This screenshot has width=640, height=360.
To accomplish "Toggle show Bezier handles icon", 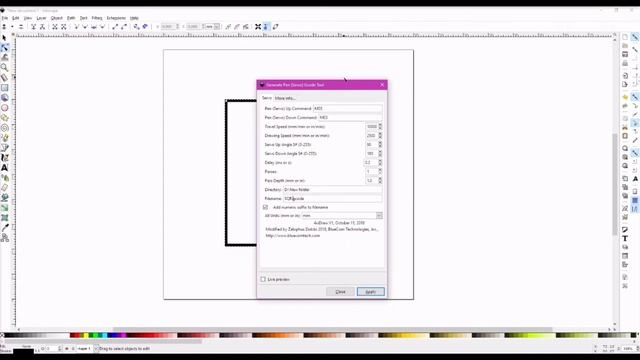I will pyautogui.click(x=266, y=27).
